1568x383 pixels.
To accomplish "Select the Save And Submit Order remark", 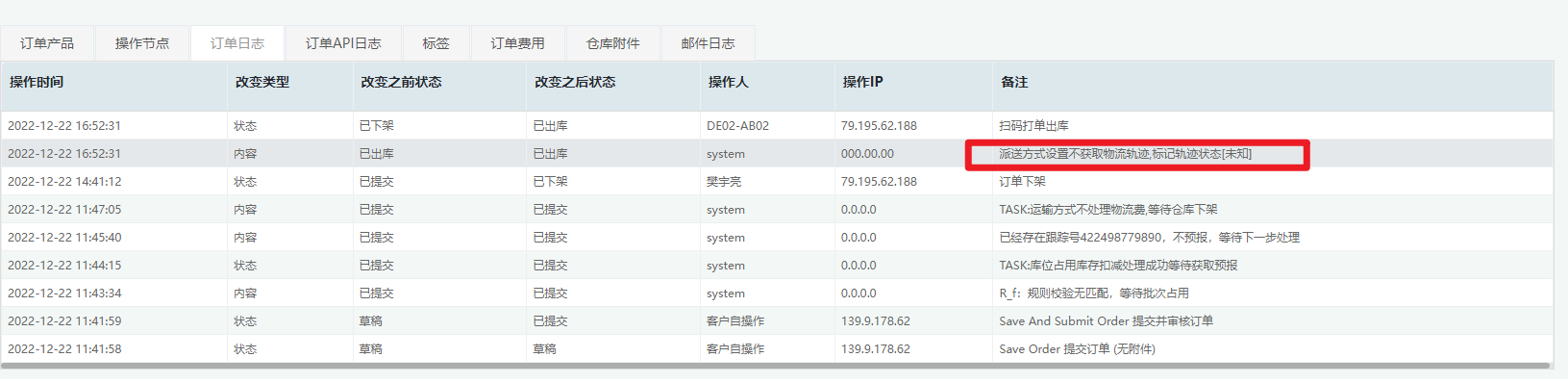I will [x=1106, y=321].
